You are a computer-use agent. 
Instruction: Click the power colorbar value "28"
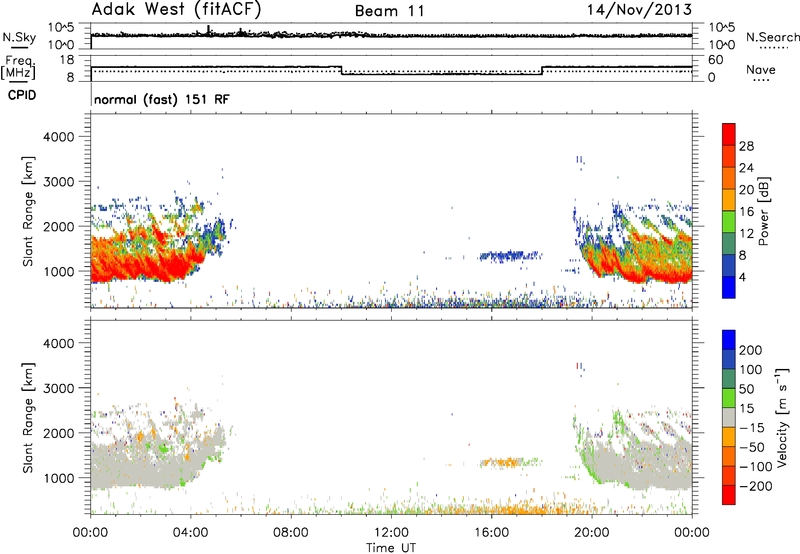(x=746, y=146)
